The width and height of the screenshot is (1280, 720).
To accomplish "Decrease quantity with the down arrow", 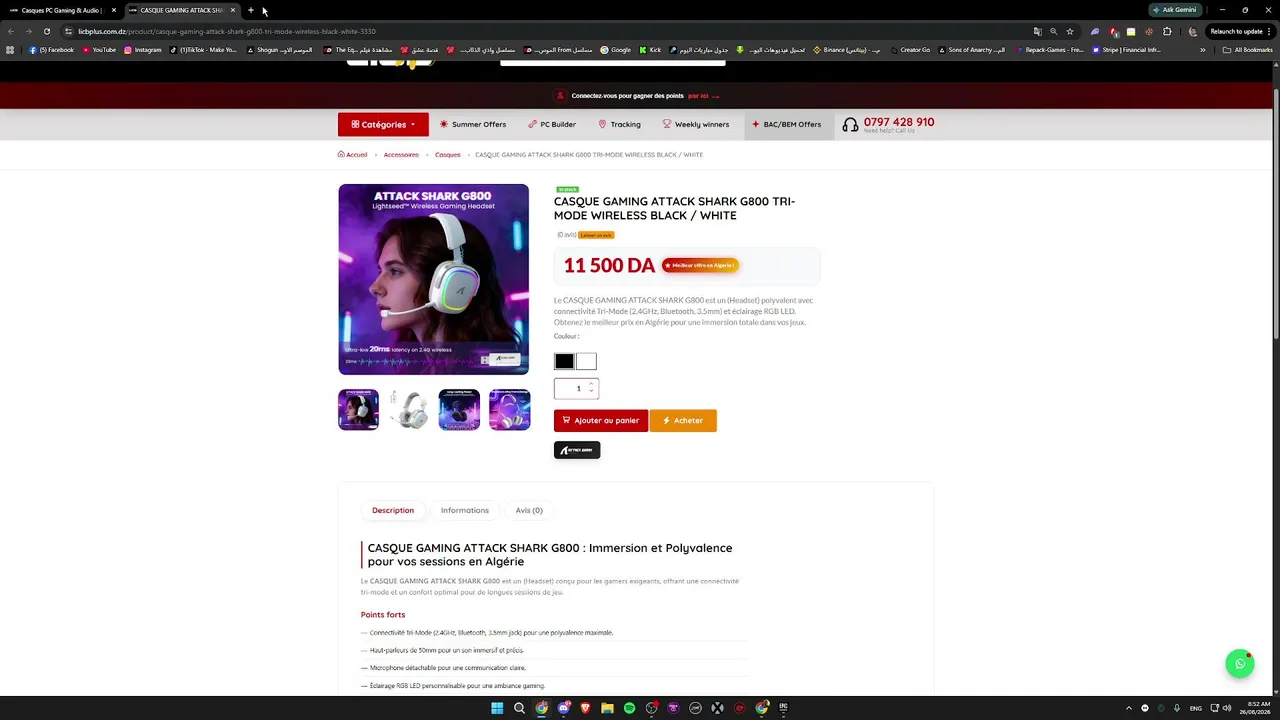I will tap(591, 392).
